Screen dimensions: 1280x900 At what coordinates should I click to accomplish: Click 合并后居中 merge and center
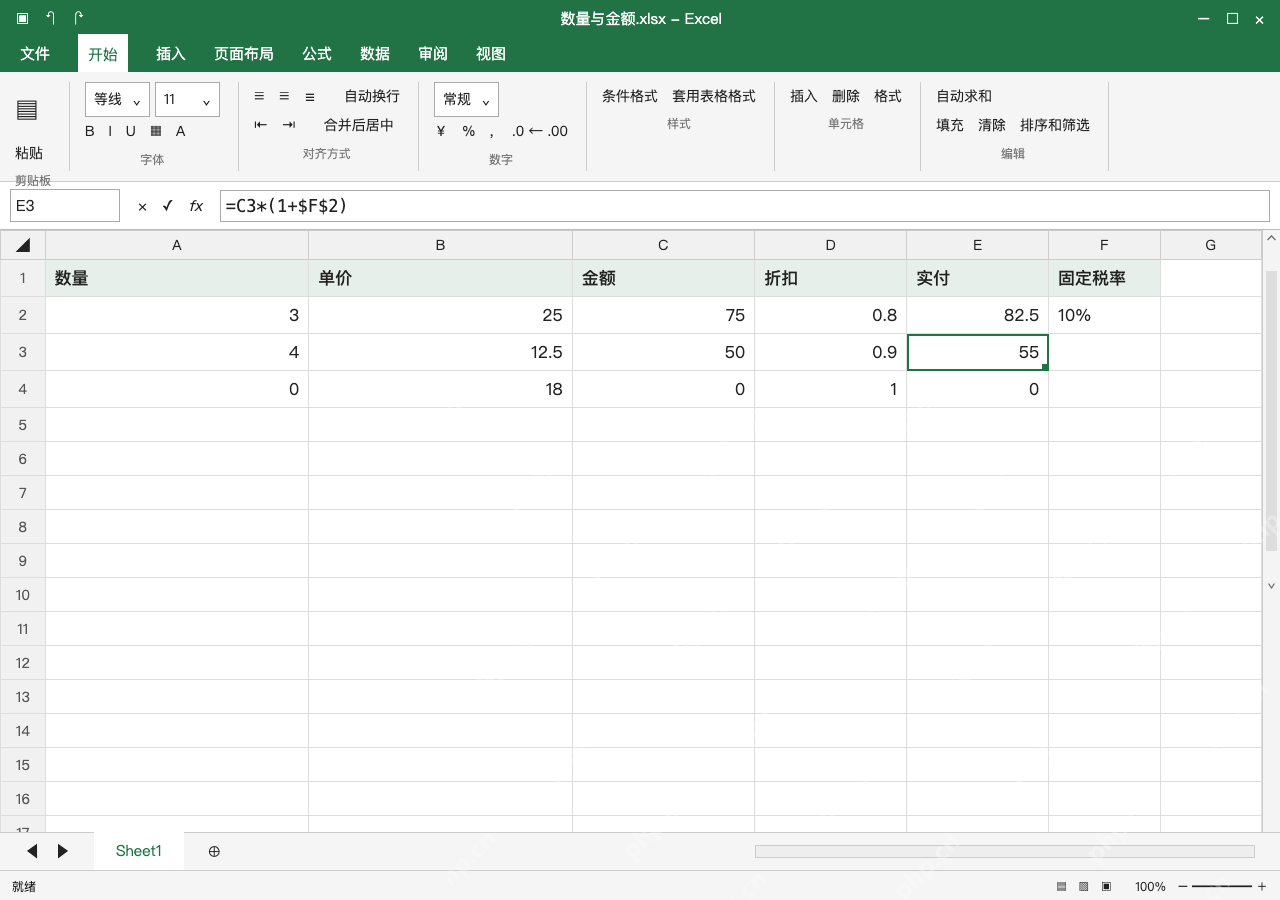(x=359, y=125)
